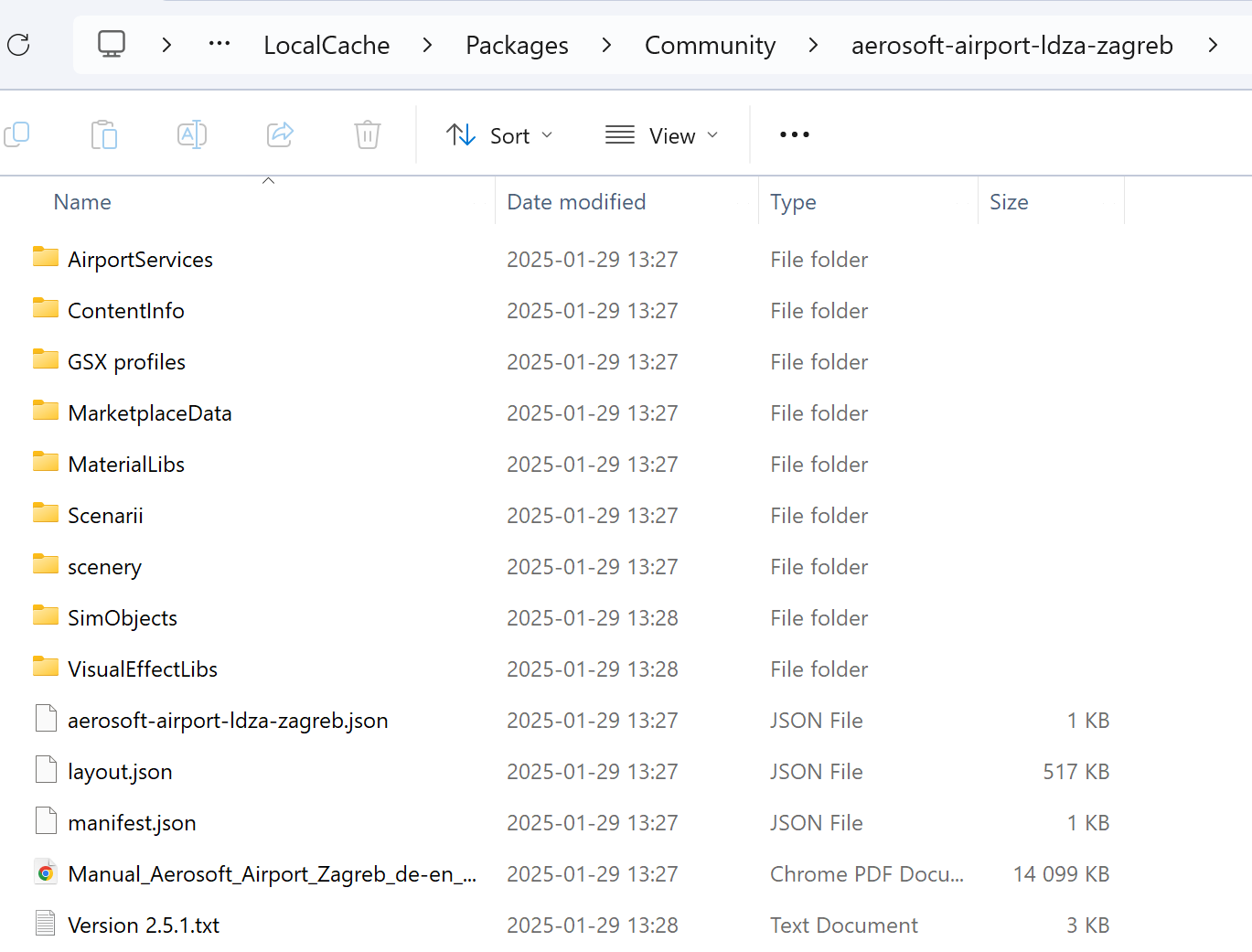This screenshot has height=952, width=1252.
Task: Click the Paste toolbar icon
Action: (104, 134)
